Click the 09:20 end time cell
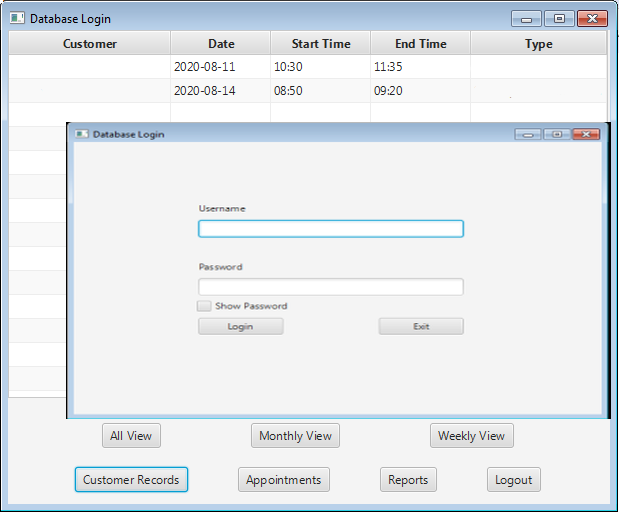Viewport: 622px width, 513px height. pyautogui.click(x=420, y=91)
